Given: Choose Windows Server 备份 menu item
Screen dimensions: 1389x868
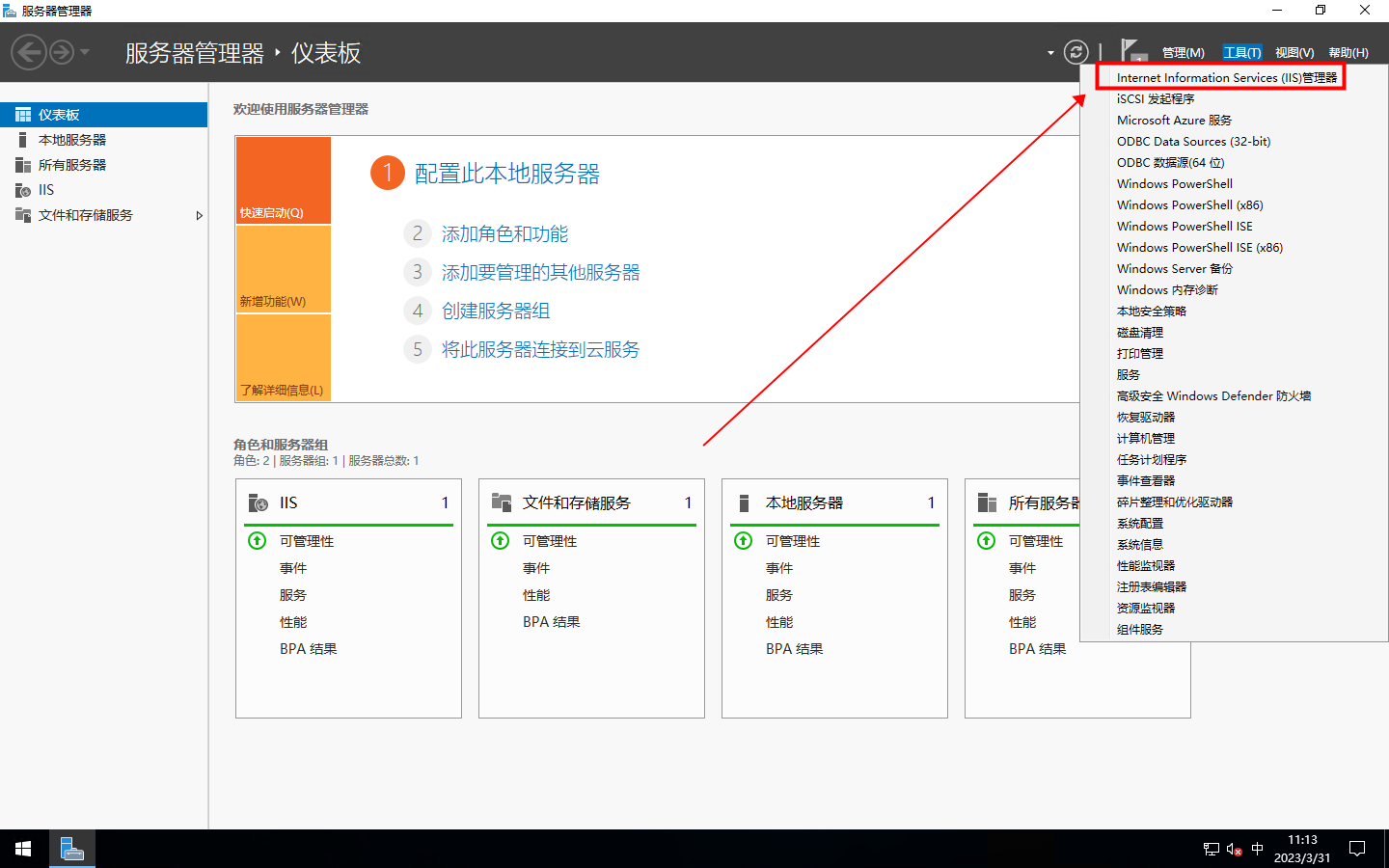Looking at the screenshot, I should [1175, 268].
